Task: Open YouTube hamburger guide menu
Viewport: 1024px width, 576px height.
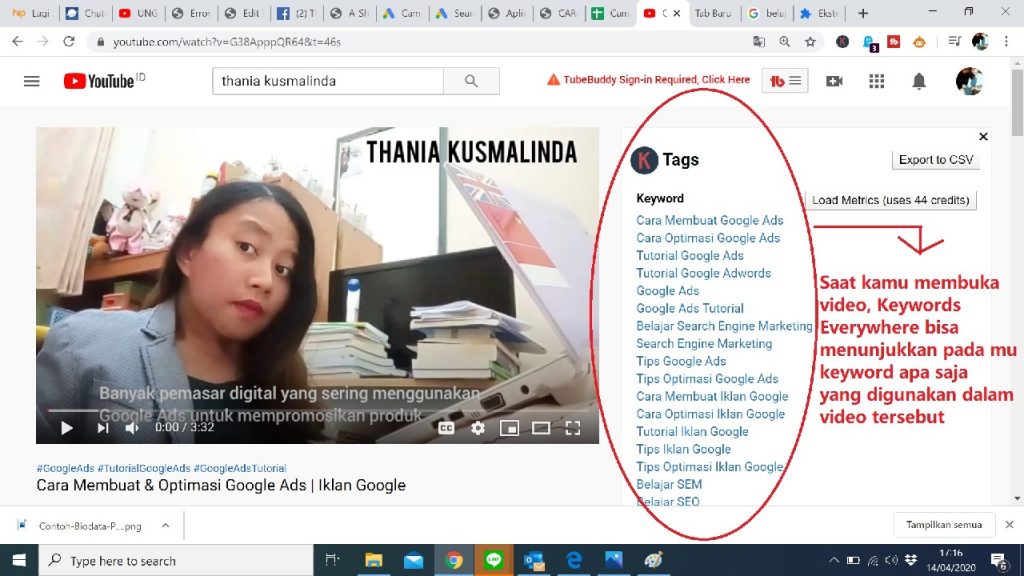Action: click(x=31, y=81)
